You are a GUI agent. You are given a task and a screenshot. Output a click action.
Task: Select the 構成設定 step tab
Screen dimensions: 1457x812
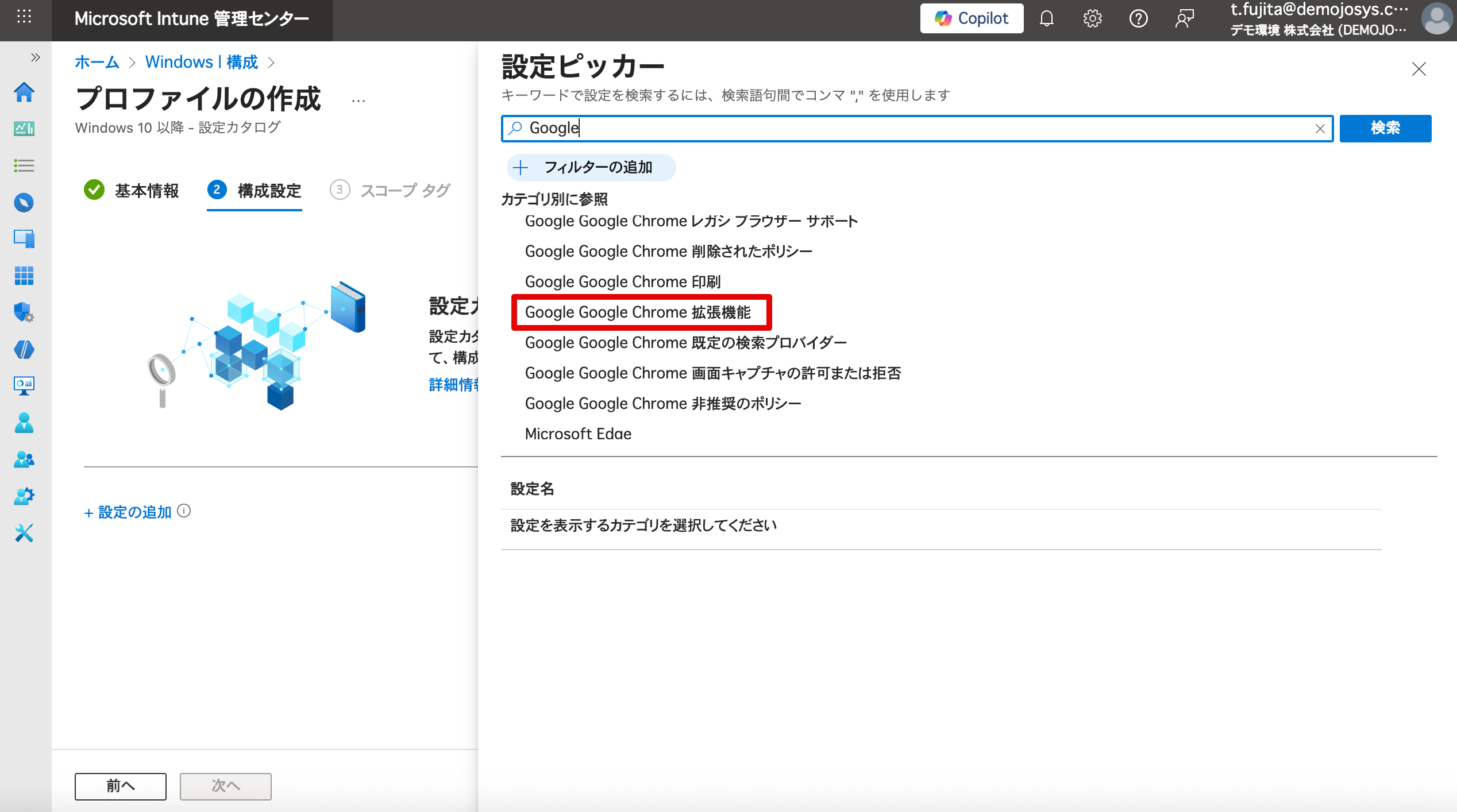tap(255, 191)
